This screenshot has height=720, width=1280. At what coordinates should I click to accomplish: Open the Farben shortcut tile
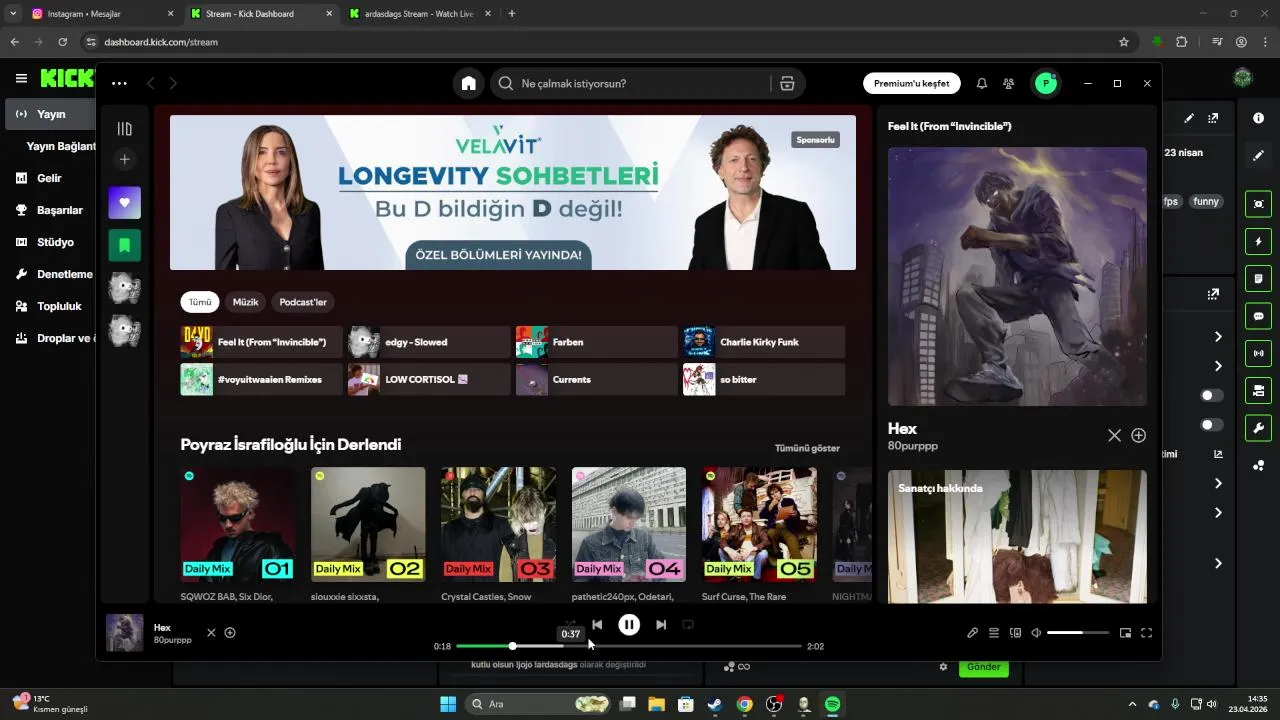[596, 342]
